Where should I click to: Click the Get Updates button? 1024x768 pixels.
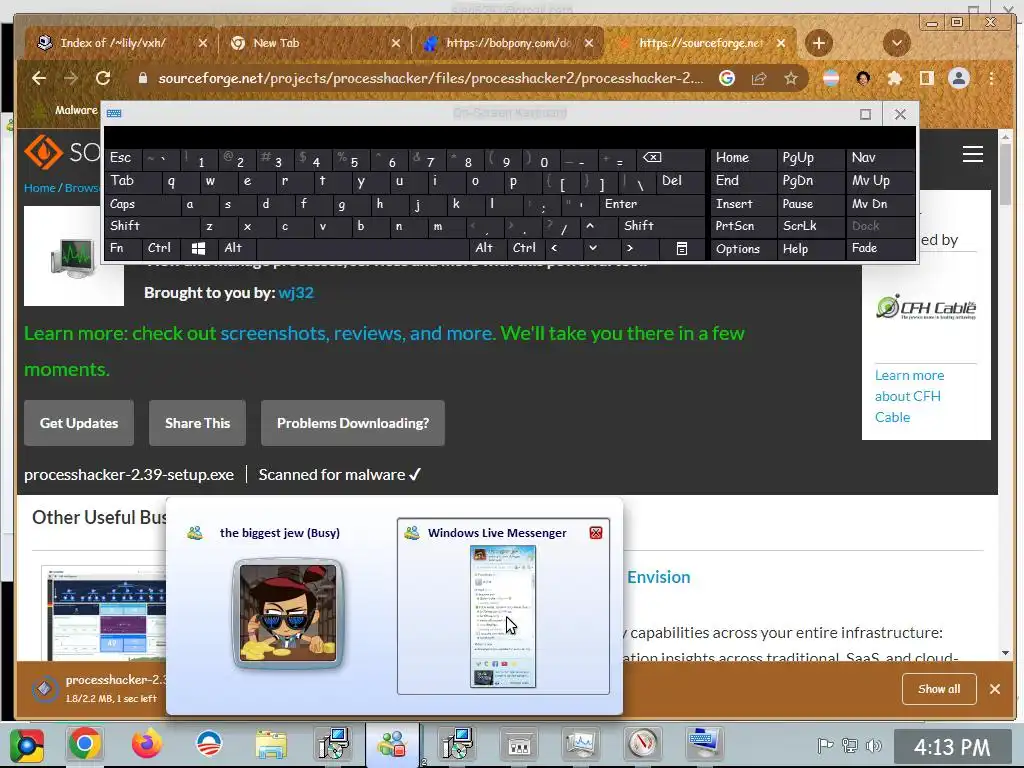pos(79,423)
